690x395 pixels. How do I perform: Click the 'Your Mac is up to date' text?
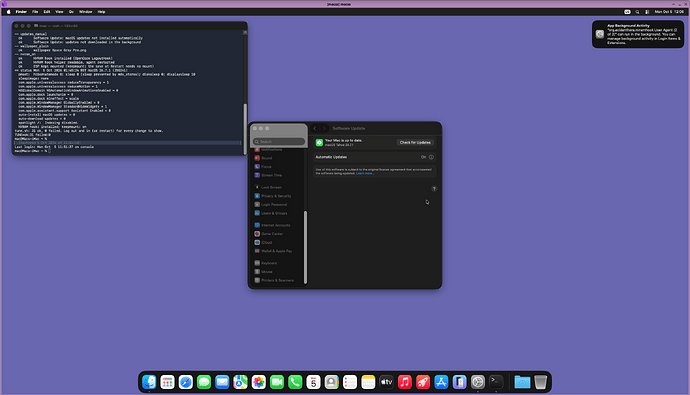click(343, 140)
